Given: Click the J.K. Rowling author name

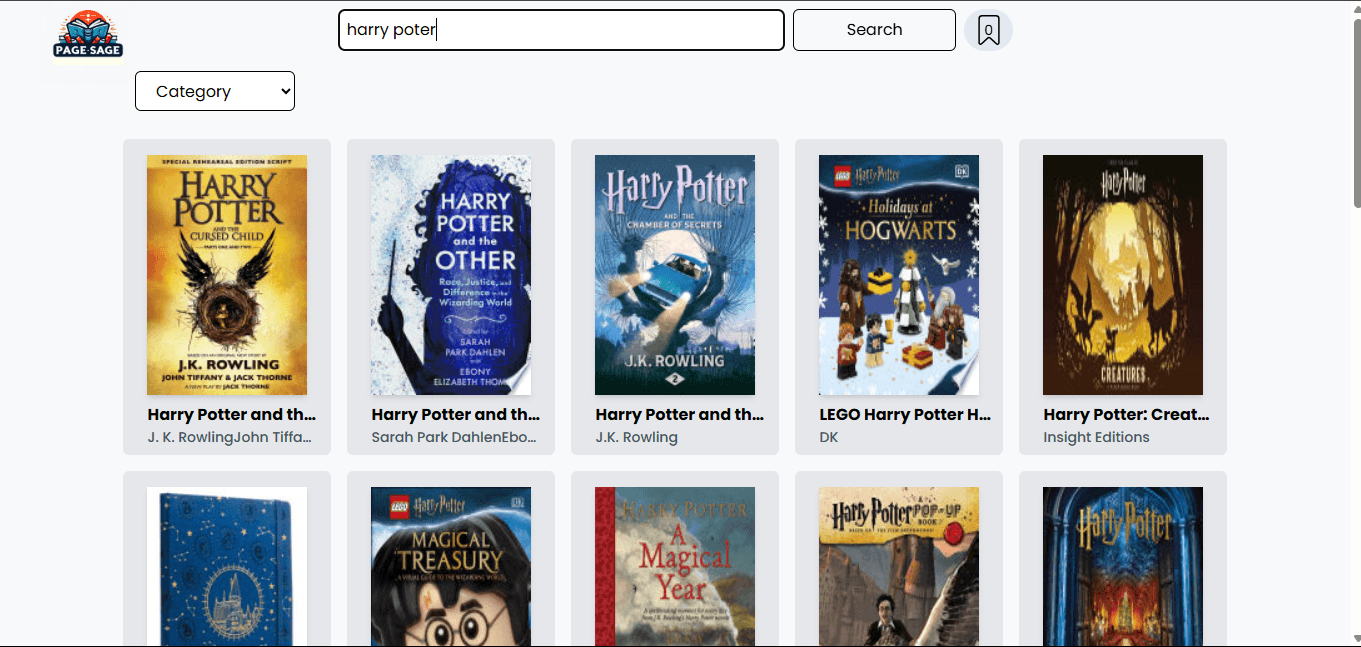Looking at the screenshot, I should coord(636,437).
